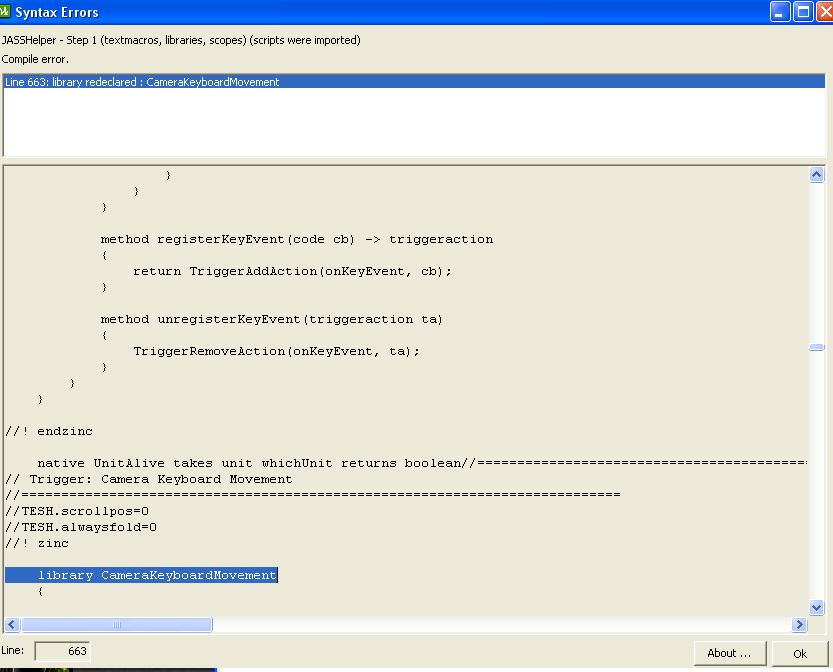Screen dimensions: 833x672
Task: Click the '//TESH.alwaysfold=0' line
Action: point(81,527)
